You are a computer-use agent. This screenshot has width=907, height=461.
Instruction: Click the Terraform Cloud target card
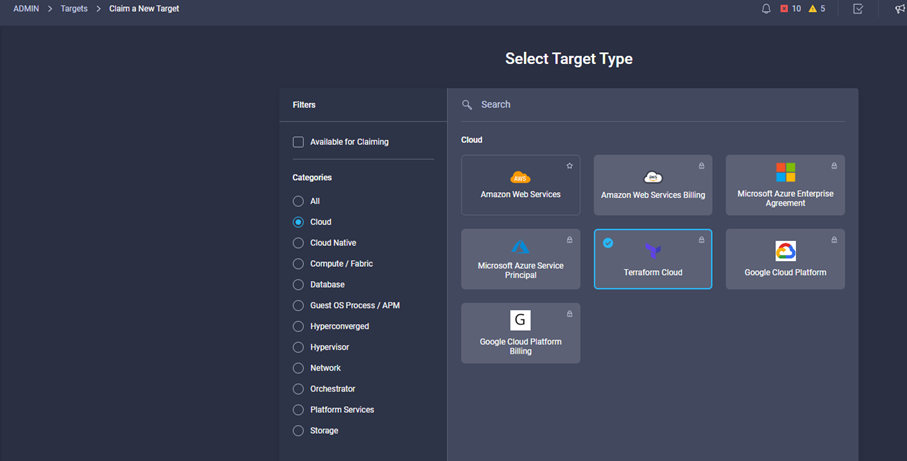point(652,259)
